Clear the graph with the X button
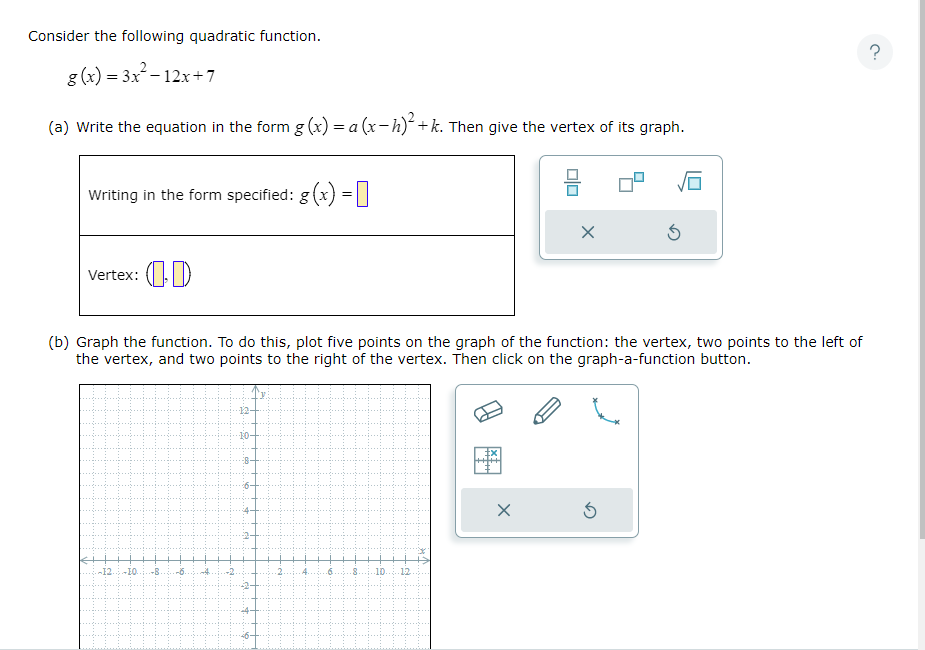This screenshot has width=925, height=650. tap(504, 510)
